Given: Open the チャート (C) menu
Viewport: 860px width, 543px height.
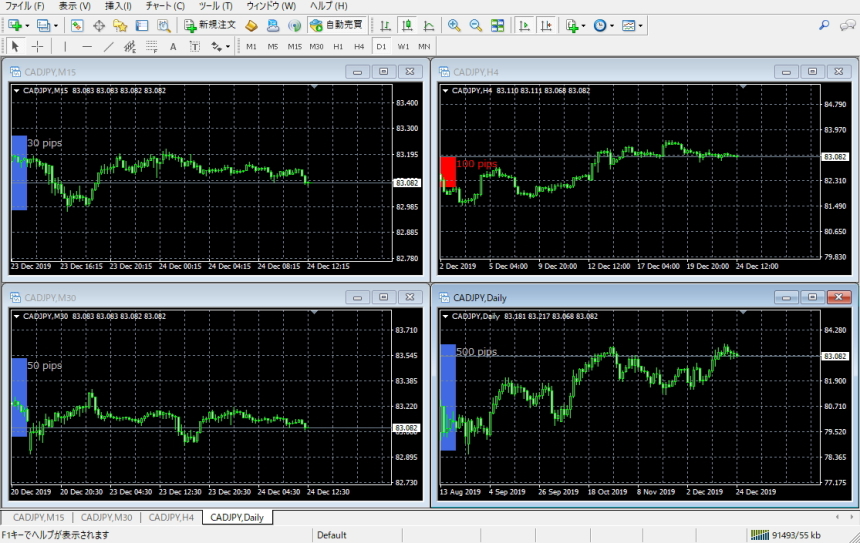Looking at the screenshot, I should click(x=165, y=6).
